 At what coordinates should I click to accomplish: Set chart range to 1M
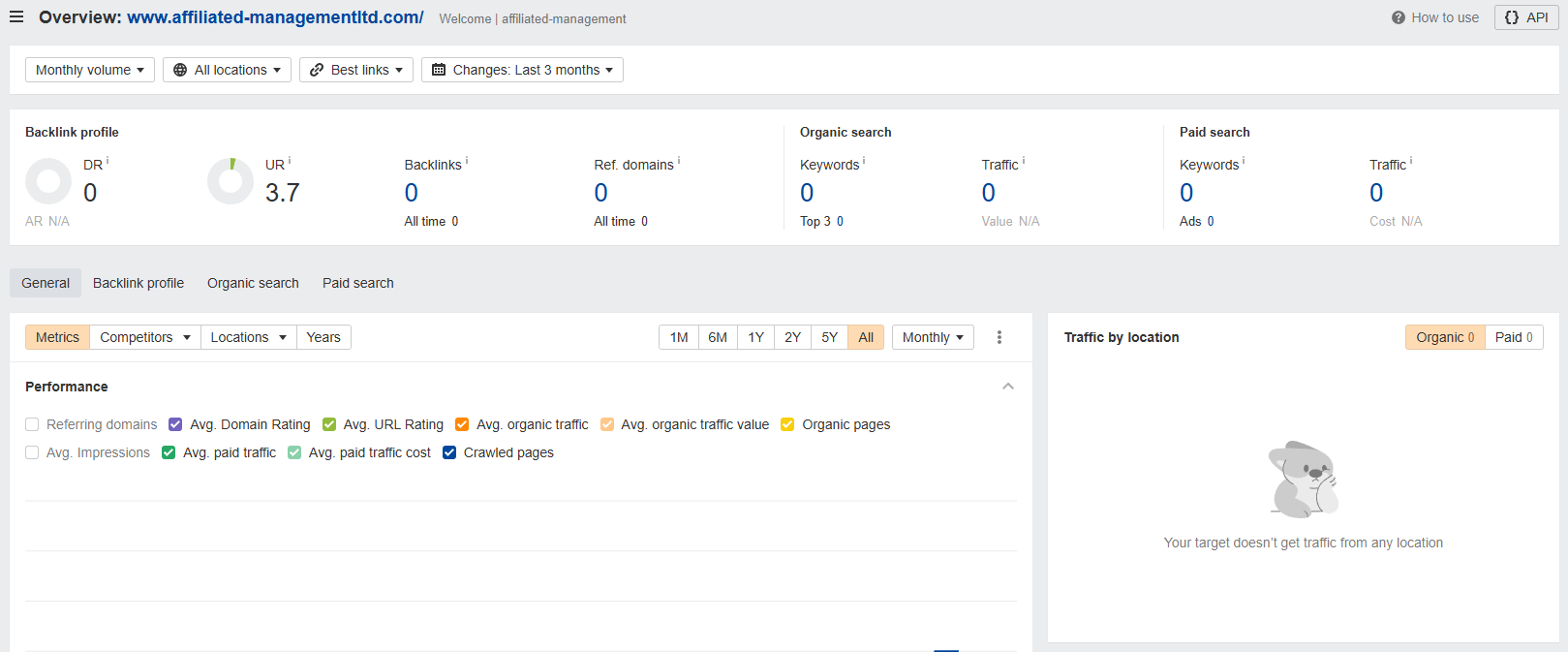pyautogui.click(x=679, y=337)
